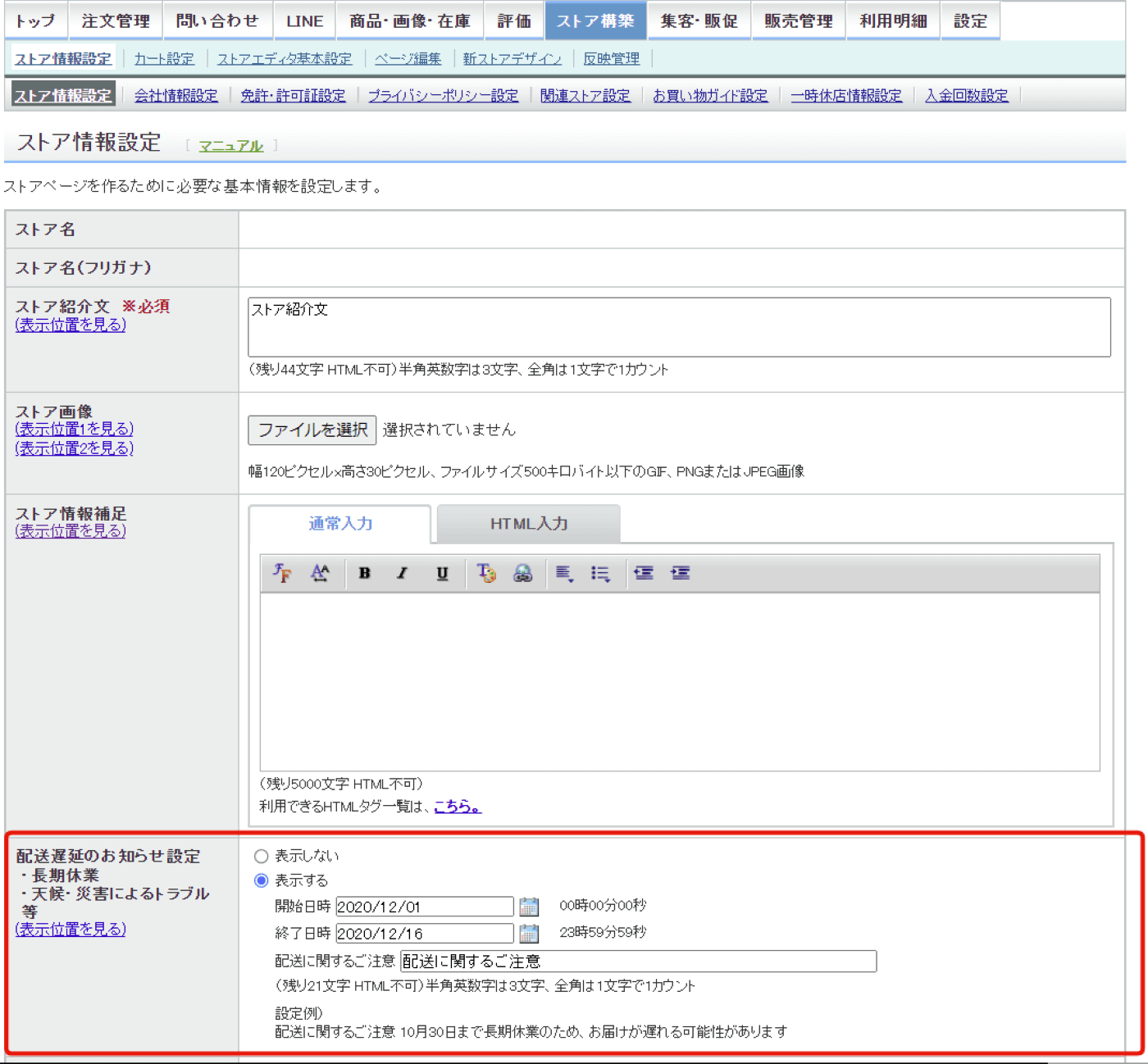Viewport: 1148px width, 1064px height.
Task: Toggle bold formatting in the editor
Action: click(x=364, y=573)
